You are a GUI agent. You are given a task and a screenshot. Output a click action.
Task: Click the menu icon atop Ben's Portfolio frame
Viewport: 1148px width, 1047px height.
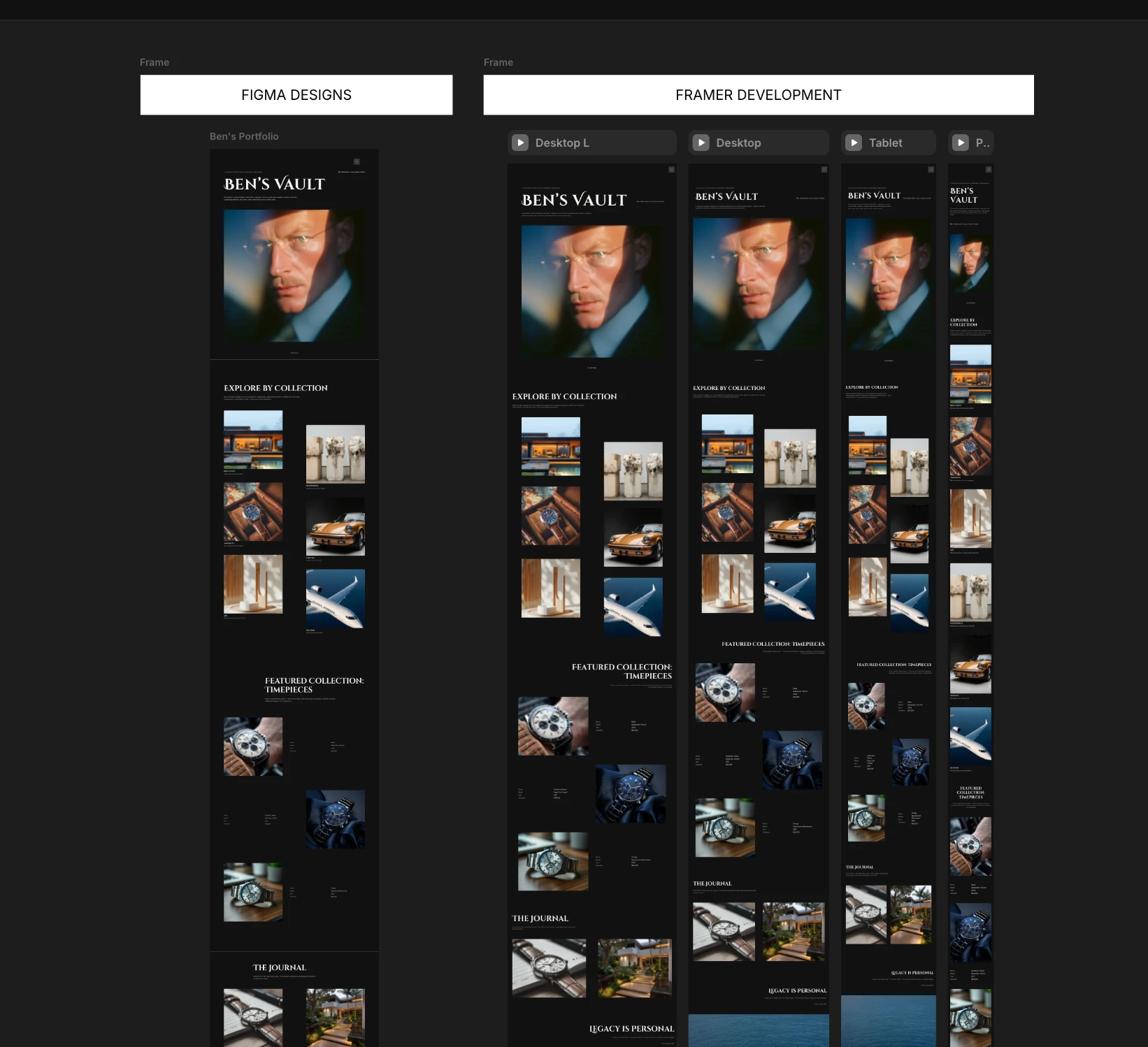coord(357,161)
